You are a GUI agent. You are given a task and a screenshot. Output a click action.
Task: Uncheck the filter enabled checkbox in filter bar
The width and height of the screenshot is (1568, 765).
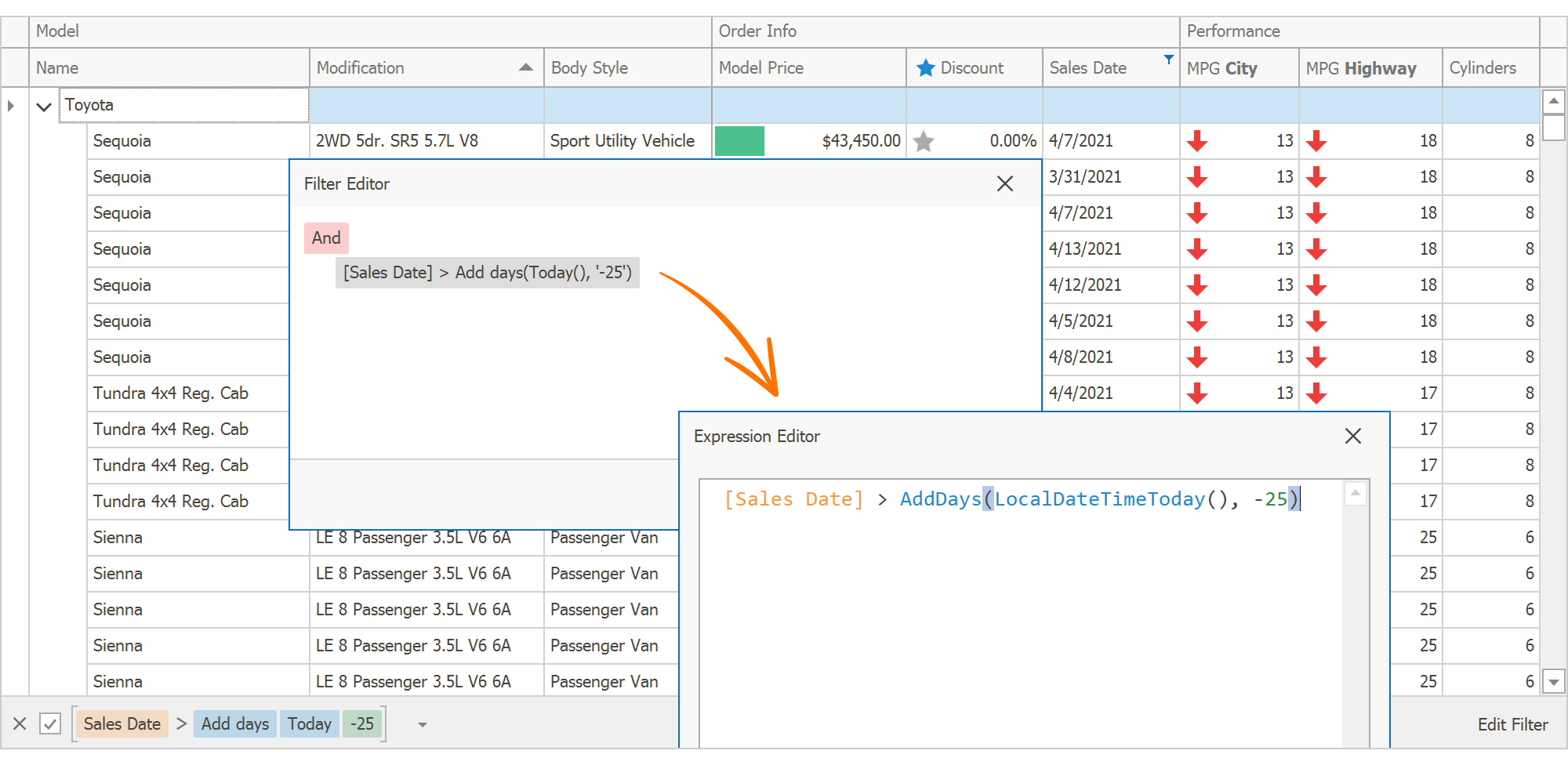51,723
